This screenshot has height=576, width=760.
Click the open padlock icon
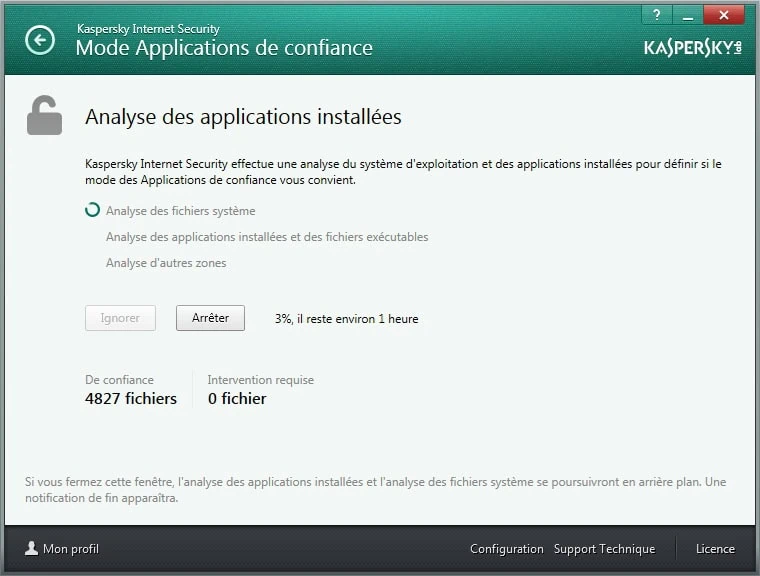click(x=45, y=115)
